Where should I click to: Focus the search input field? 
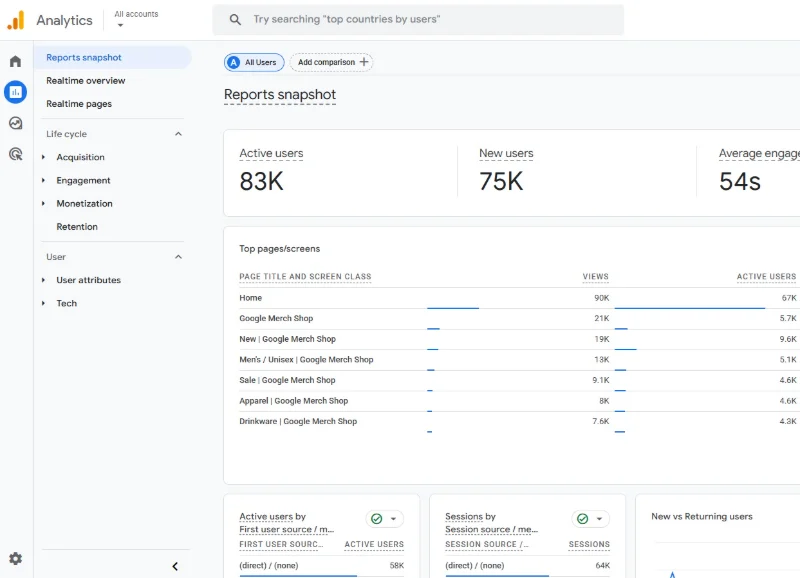(x=418, y=20)
